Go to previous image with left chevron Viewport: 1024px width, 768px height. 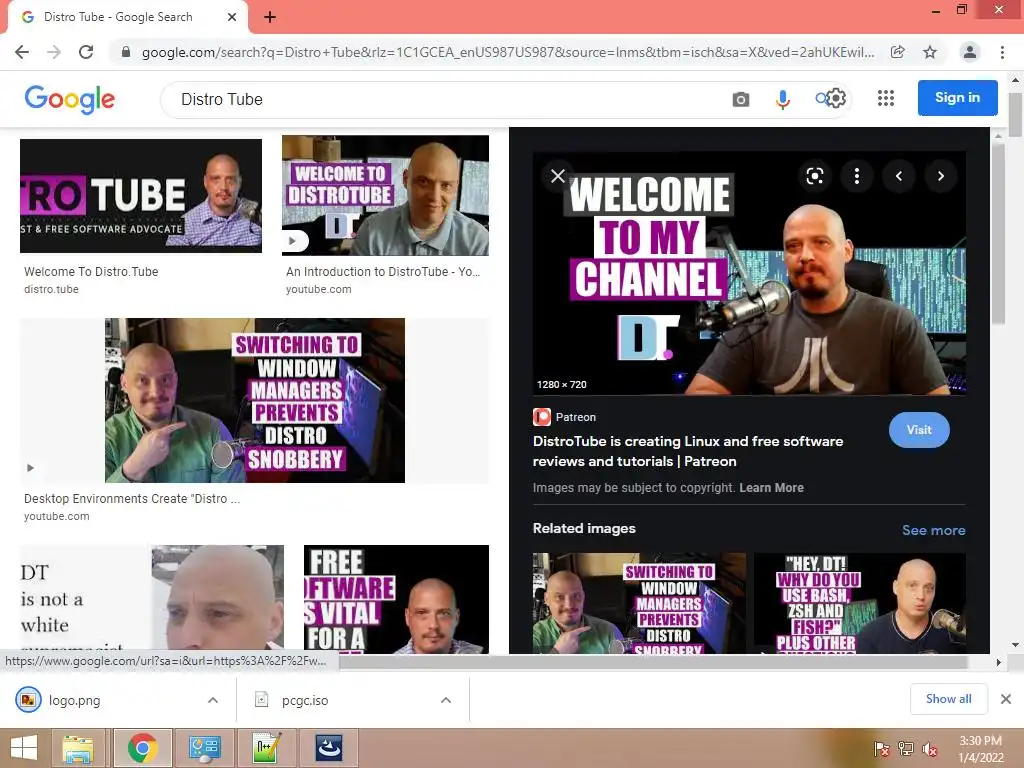click(899, 176)
